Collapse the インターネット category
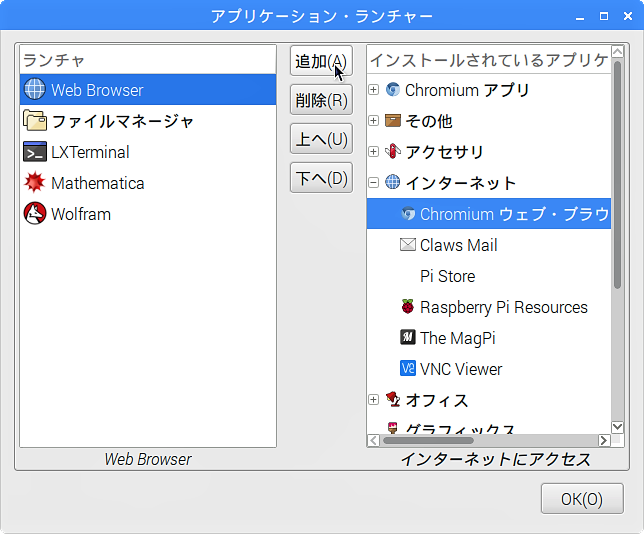This screenshot has height=534, width=644. [373, 182]
